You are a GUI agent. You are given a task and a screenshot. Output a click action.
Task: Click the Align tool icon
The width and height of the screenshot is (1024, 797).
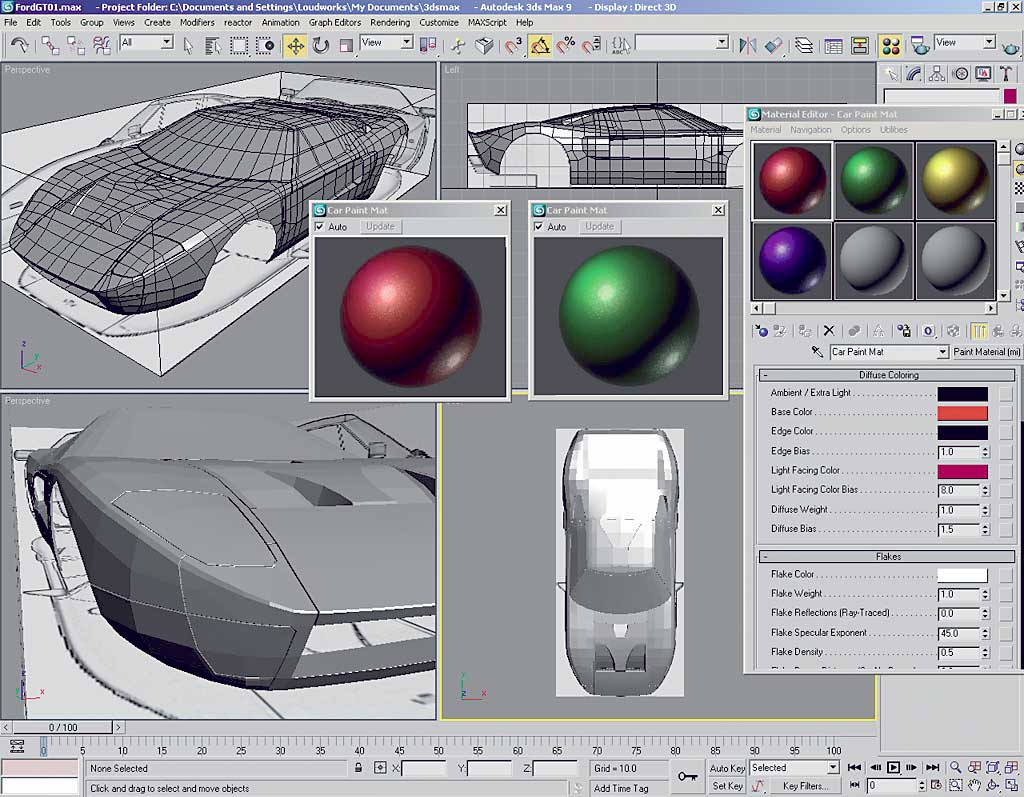coord(773,45)
